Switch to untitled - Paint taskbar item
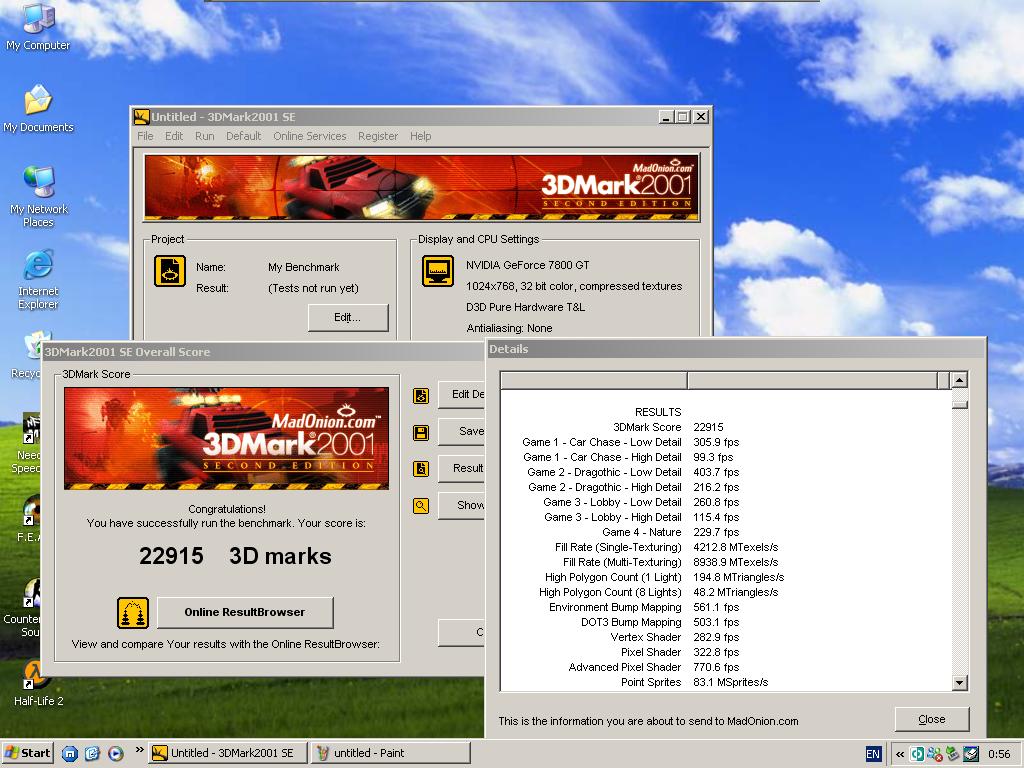 click(390, 753)
